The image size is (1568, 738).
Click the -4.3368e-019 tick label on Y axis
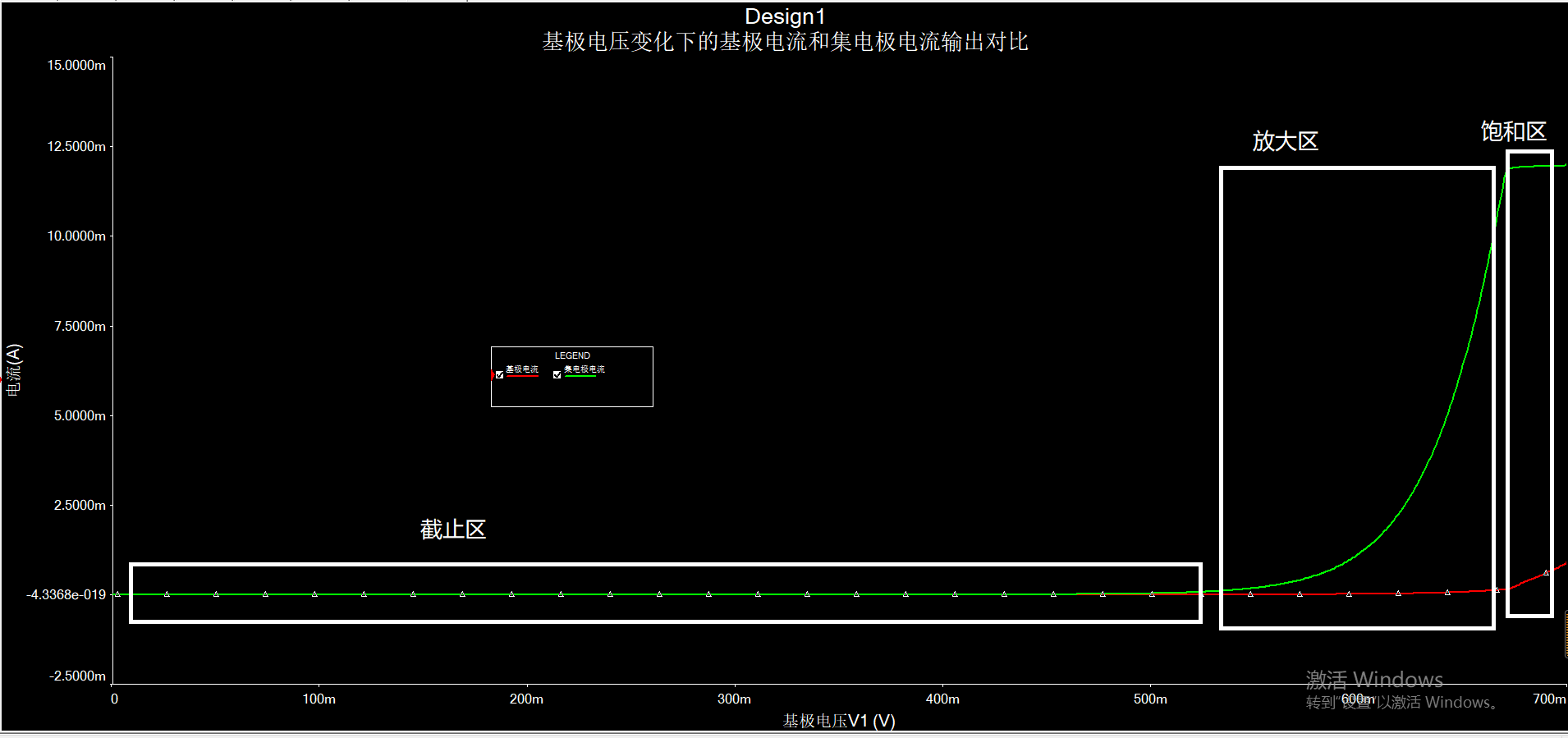pyautogui.click(x=66, y=594)
